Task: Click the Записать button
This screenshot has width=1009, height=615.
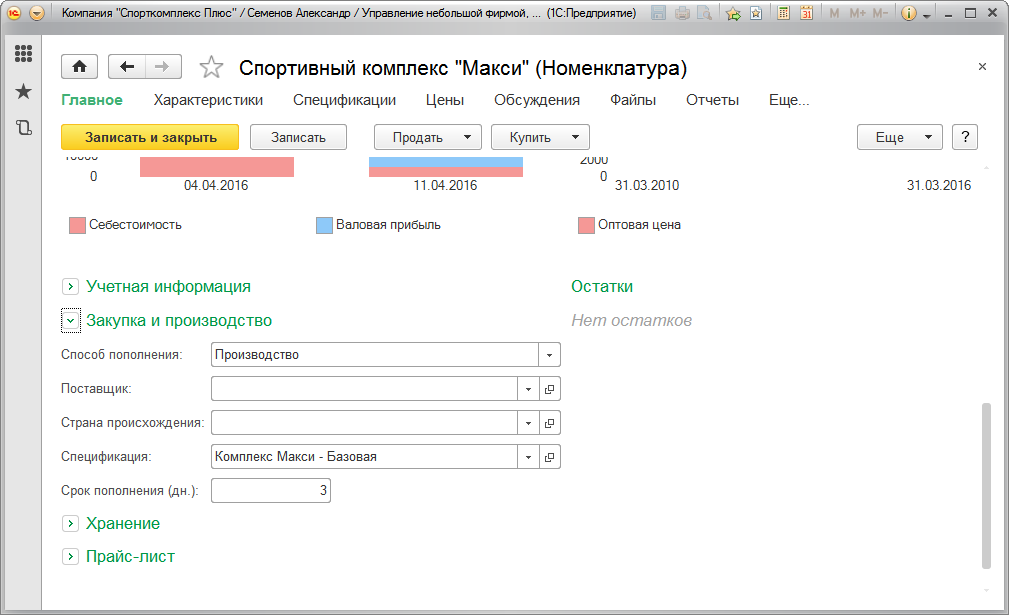Action: tap(298, 137)
